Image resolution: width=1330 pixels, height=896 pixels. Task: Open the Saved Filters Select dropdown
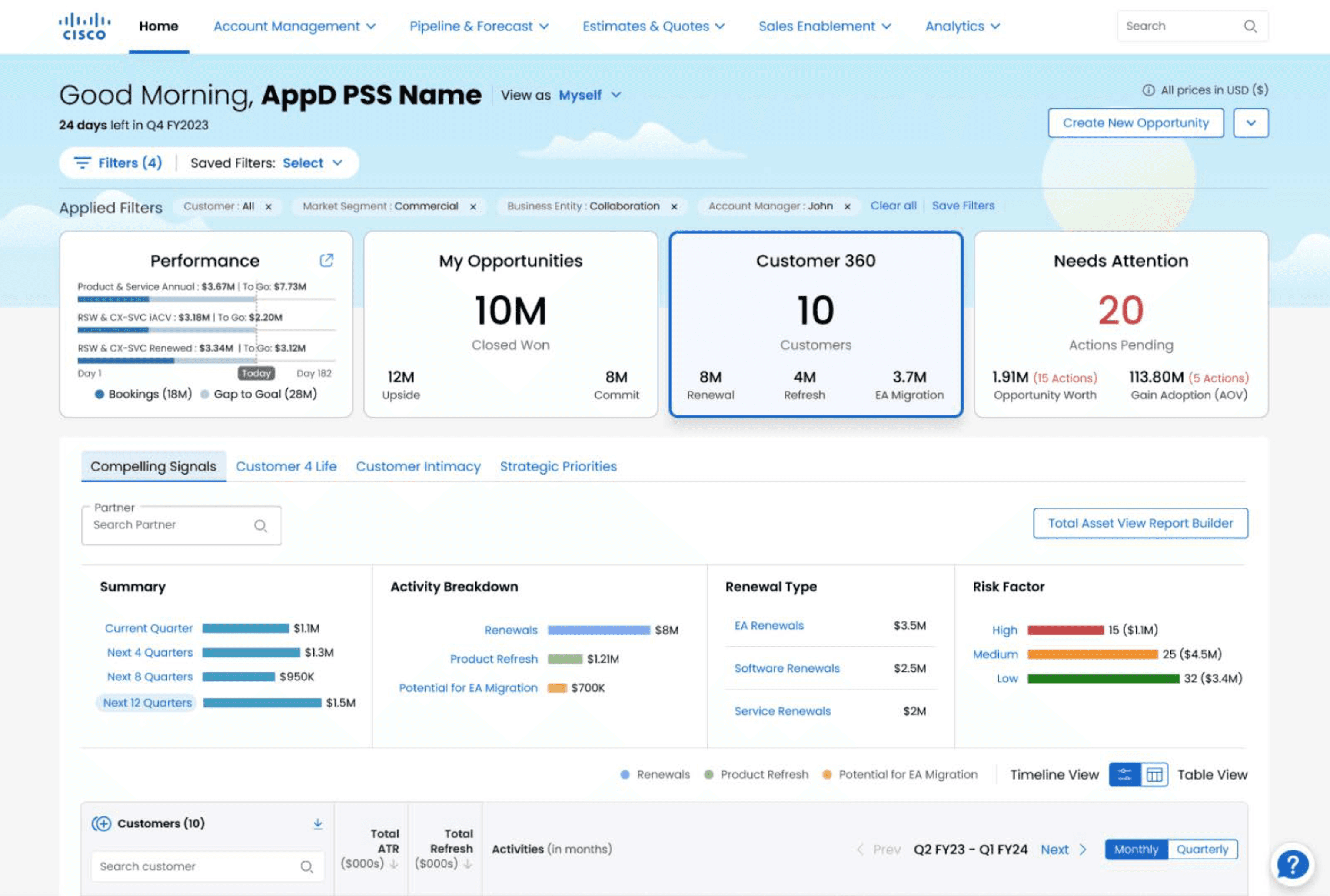tap(312, 163)
